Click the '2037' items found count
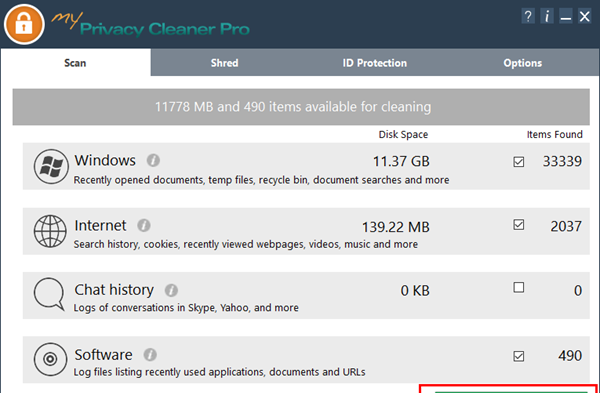 click(x=566, y=227)
